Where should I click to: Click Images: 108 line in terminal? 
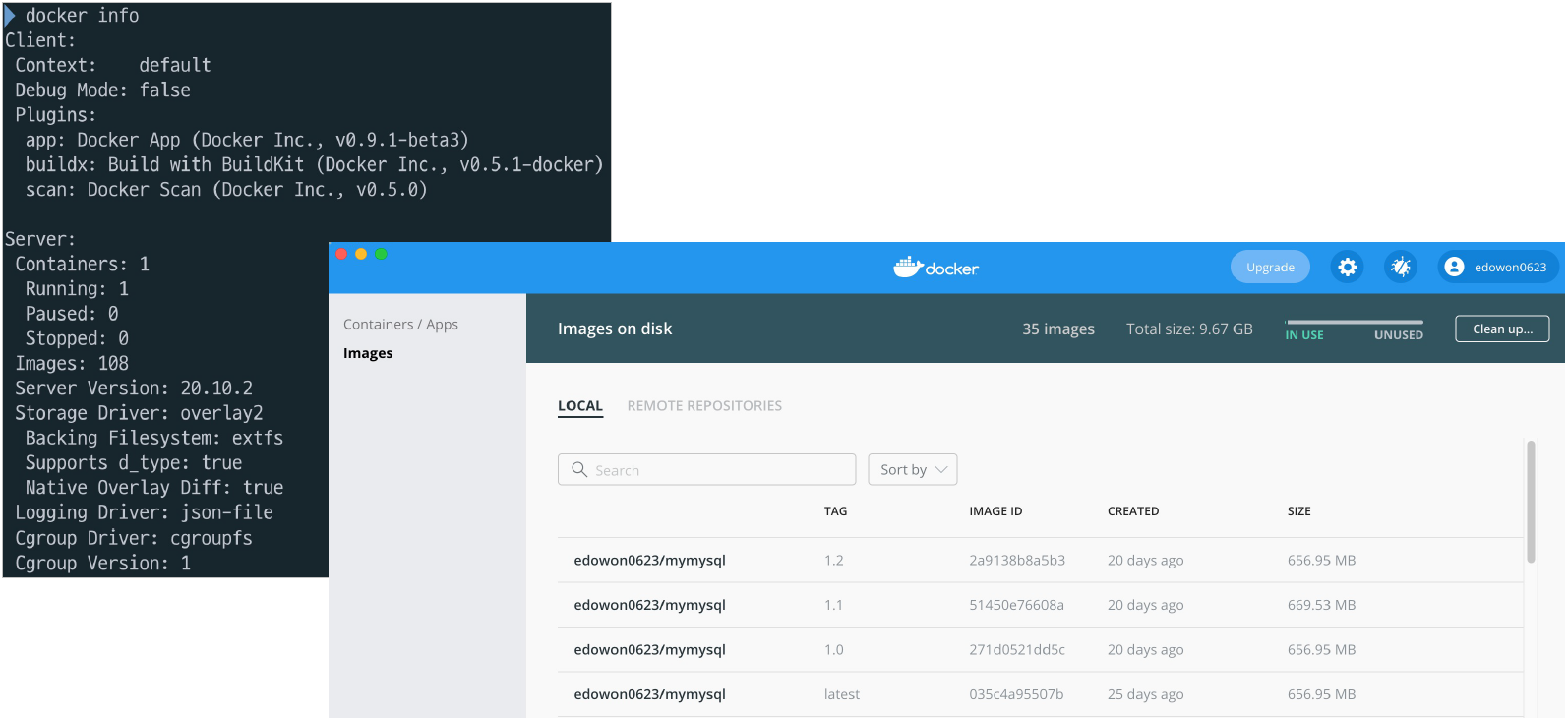72,364
